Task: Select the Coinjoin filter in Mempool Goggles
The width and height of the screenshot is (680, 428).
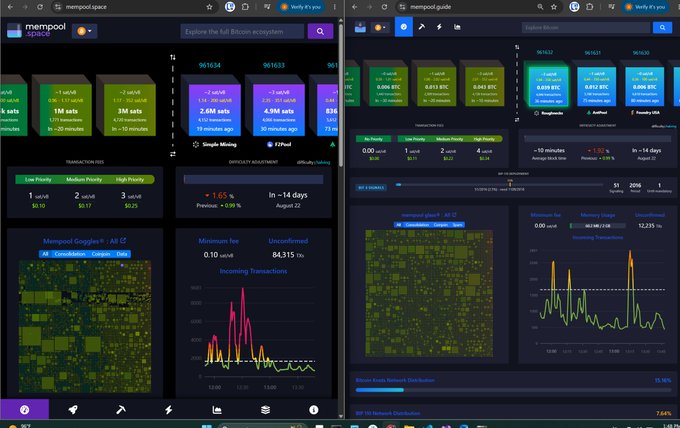Action: (x=101, y=254)
